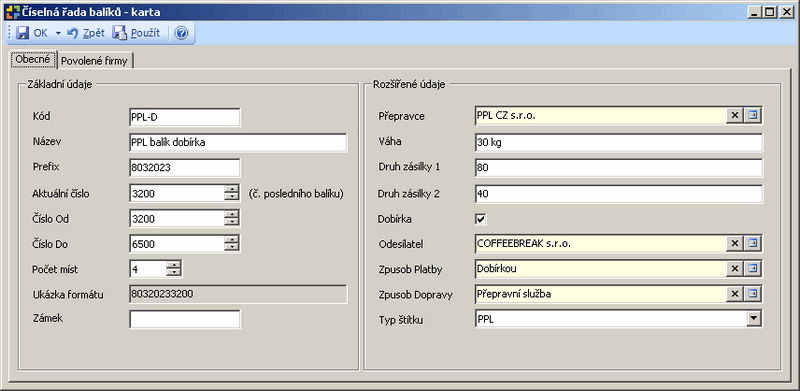Minimize the Číselná řada balíků window

(x=755, y=12)
